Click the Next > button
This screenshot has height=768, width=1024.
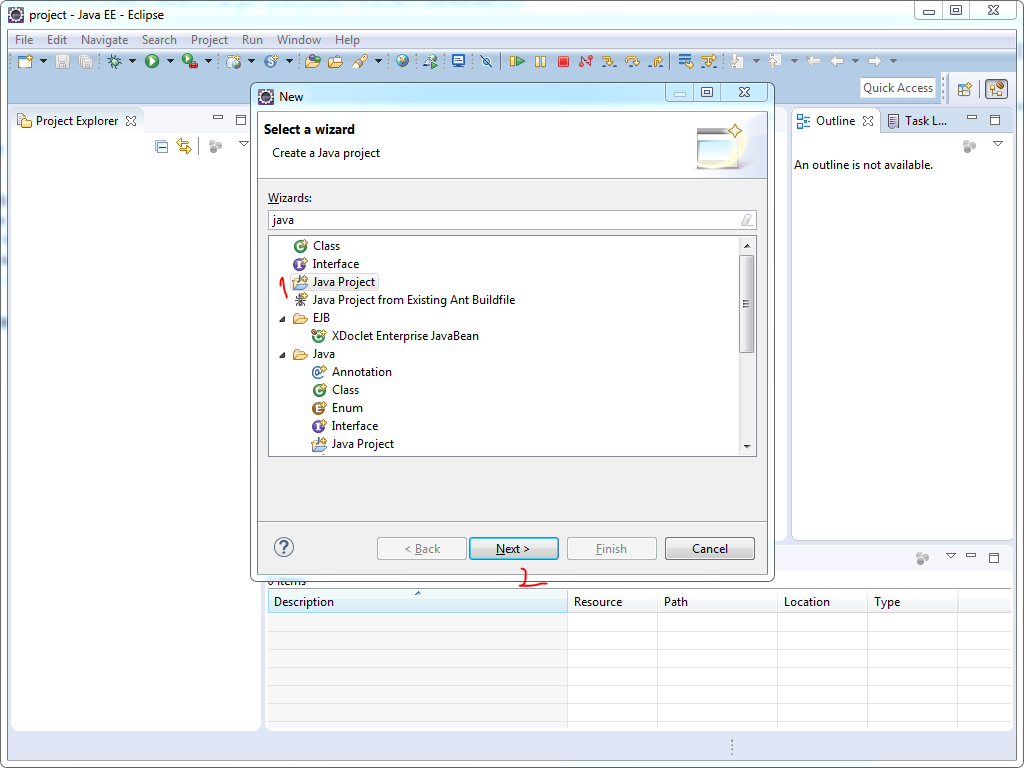pos(513,549)
